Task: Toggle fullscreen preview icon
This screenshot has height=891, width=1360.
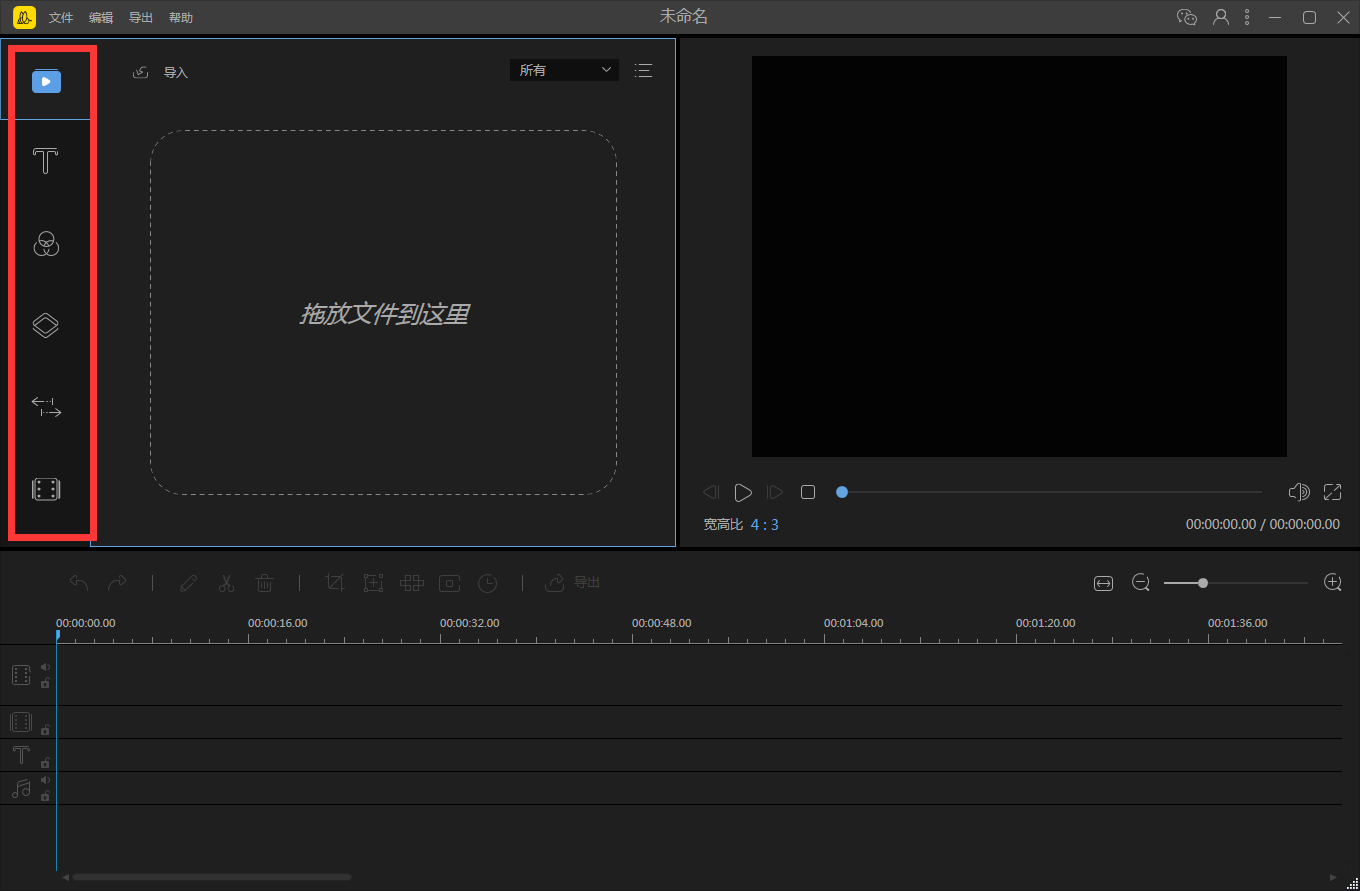Action: (1332, 492)
